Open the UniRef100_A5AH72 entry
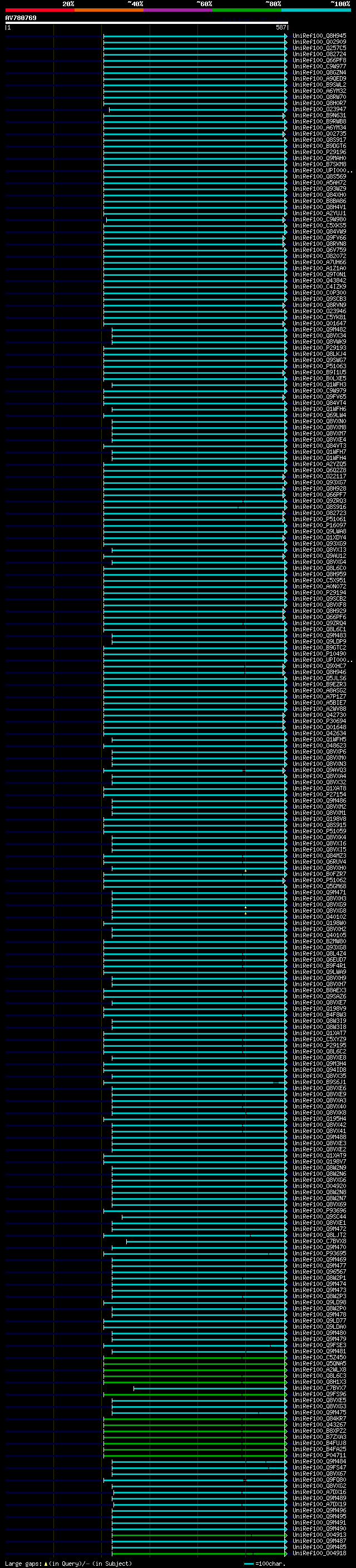Screen dimensions: 356x1568 tap(319, 182)
